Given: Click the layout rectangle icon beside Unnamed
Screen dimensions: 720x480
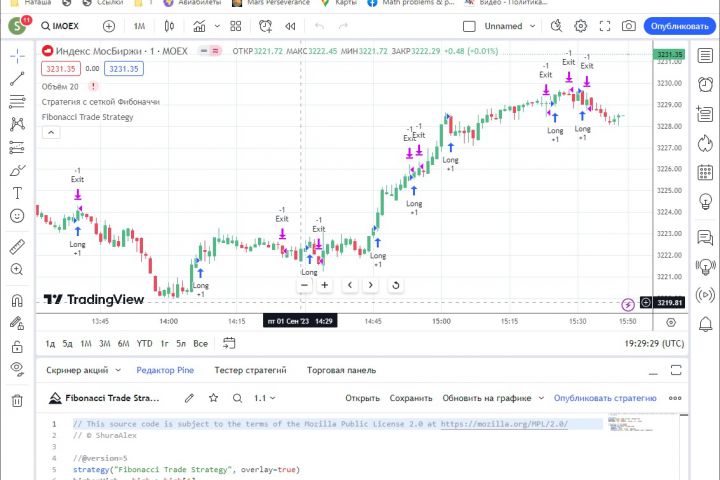Looking at the screenshot, I should point(469,26).
